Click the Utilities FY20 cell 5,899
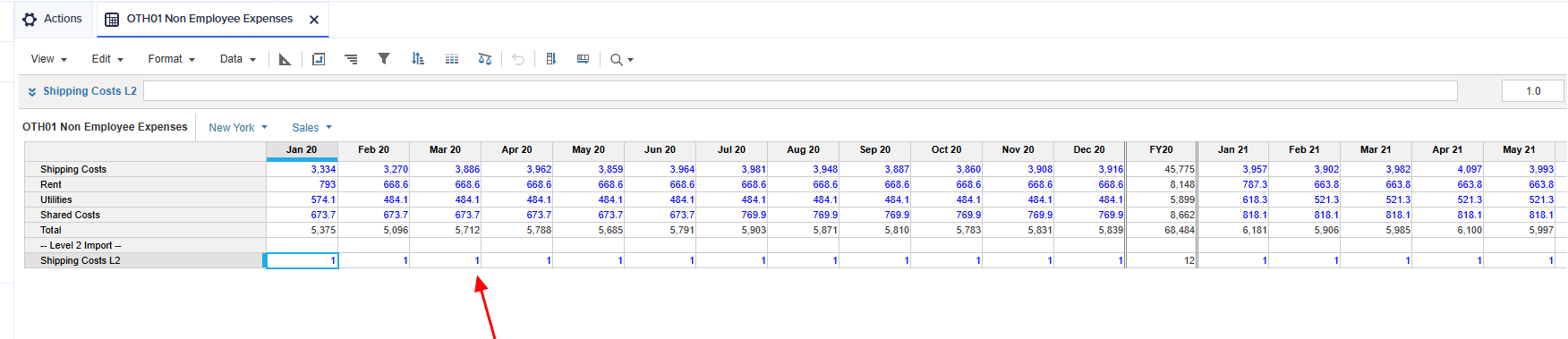 coord(1161,199)
